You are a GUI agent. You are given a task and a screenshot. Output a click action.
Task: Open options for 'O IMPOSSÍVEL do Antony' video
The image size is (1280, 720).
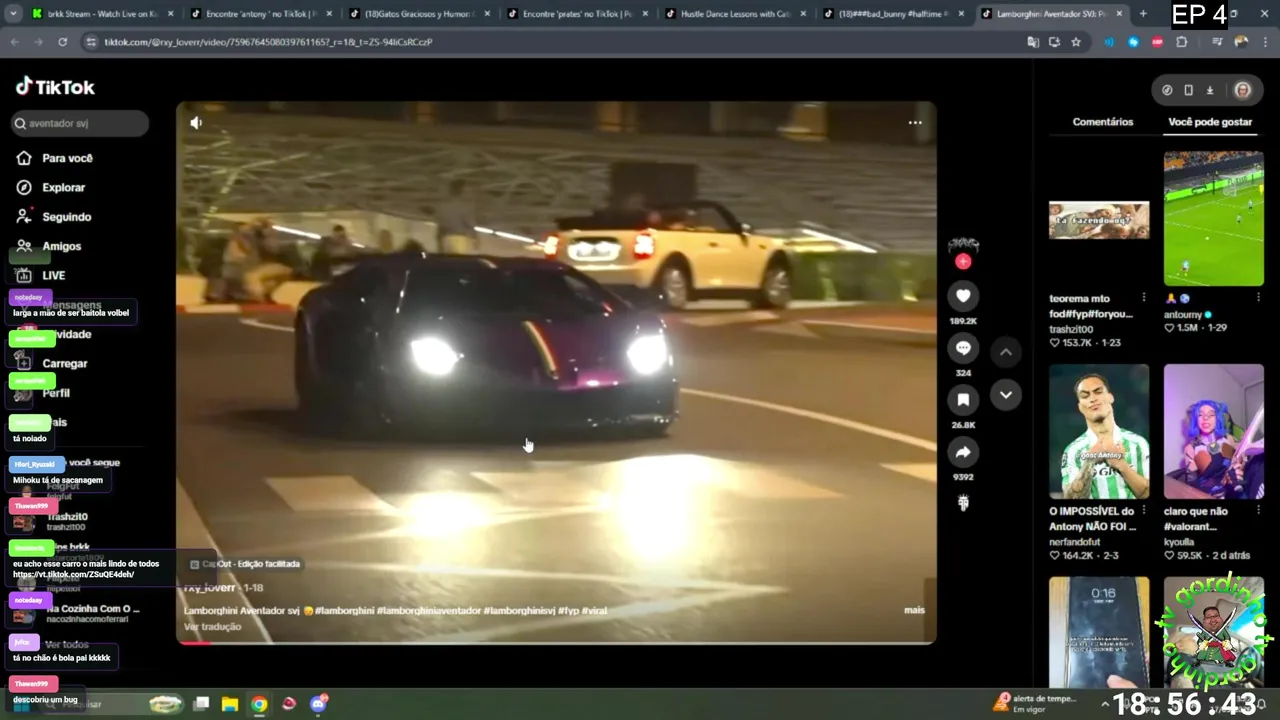point(1144,511)
